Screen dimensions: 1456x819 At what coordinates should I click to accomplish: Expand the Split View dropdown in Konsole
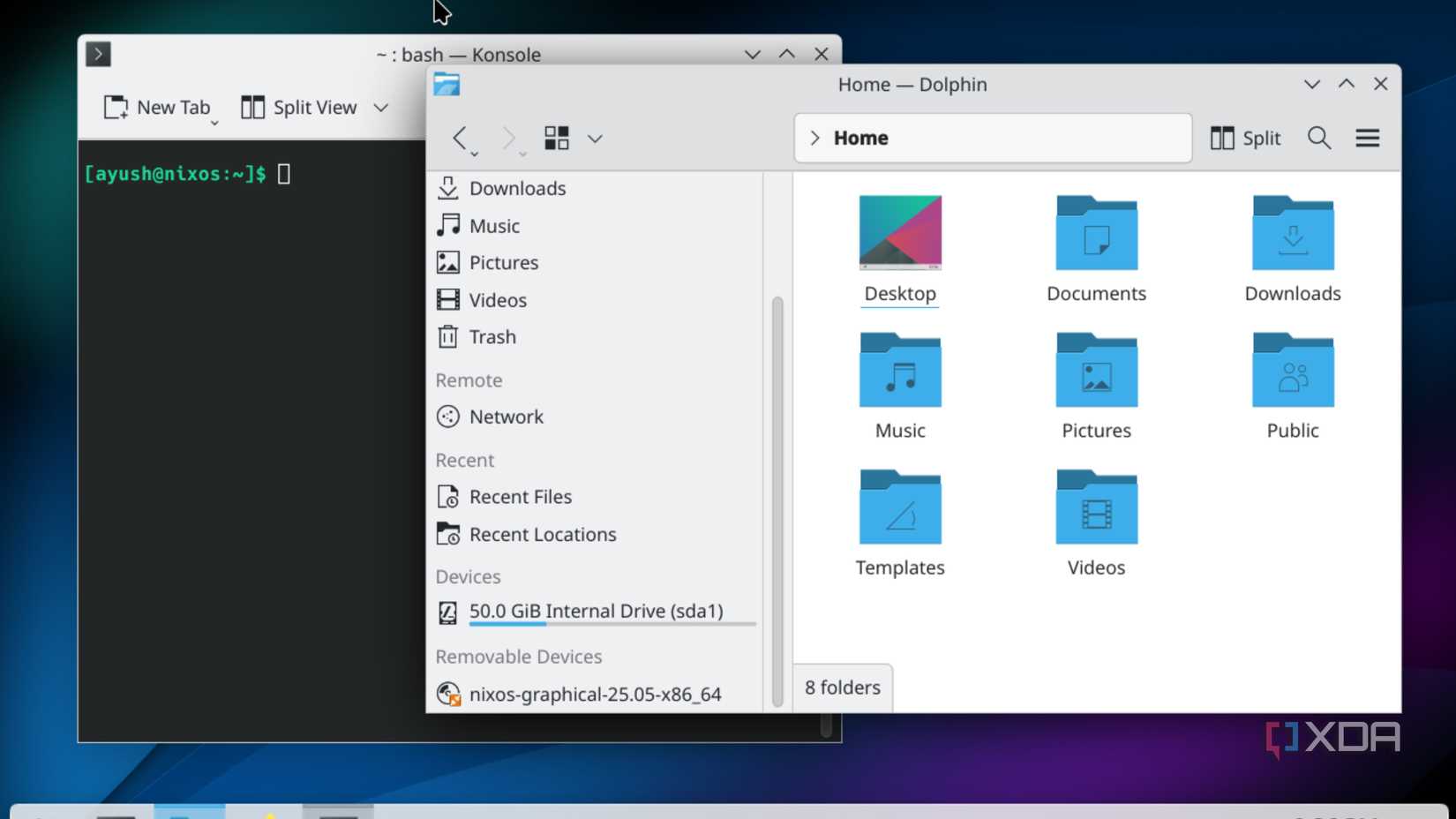pos(380,108)
